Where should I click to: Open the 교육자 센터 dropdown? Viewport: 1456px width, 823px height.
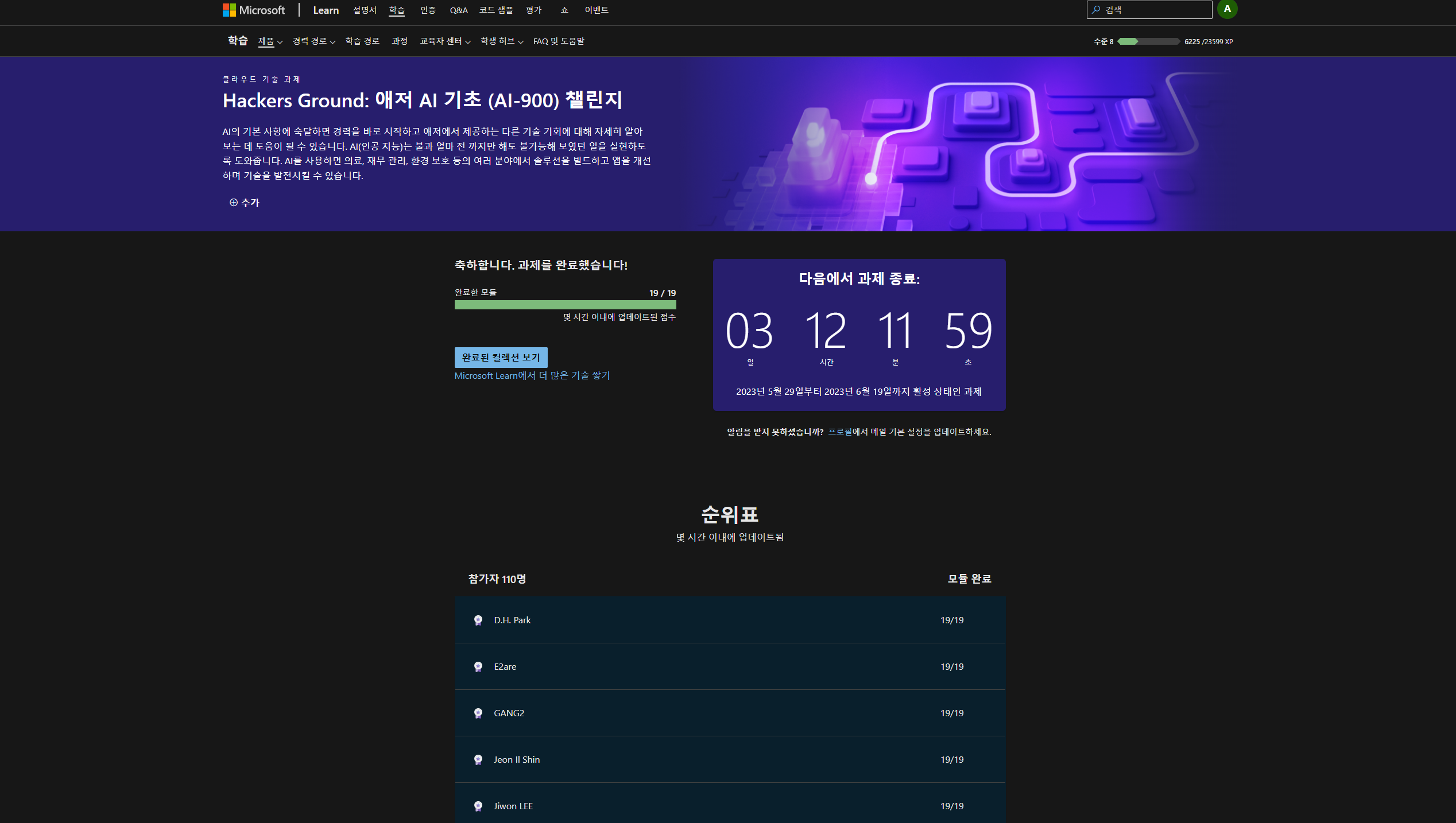click(x=444, y=41)
